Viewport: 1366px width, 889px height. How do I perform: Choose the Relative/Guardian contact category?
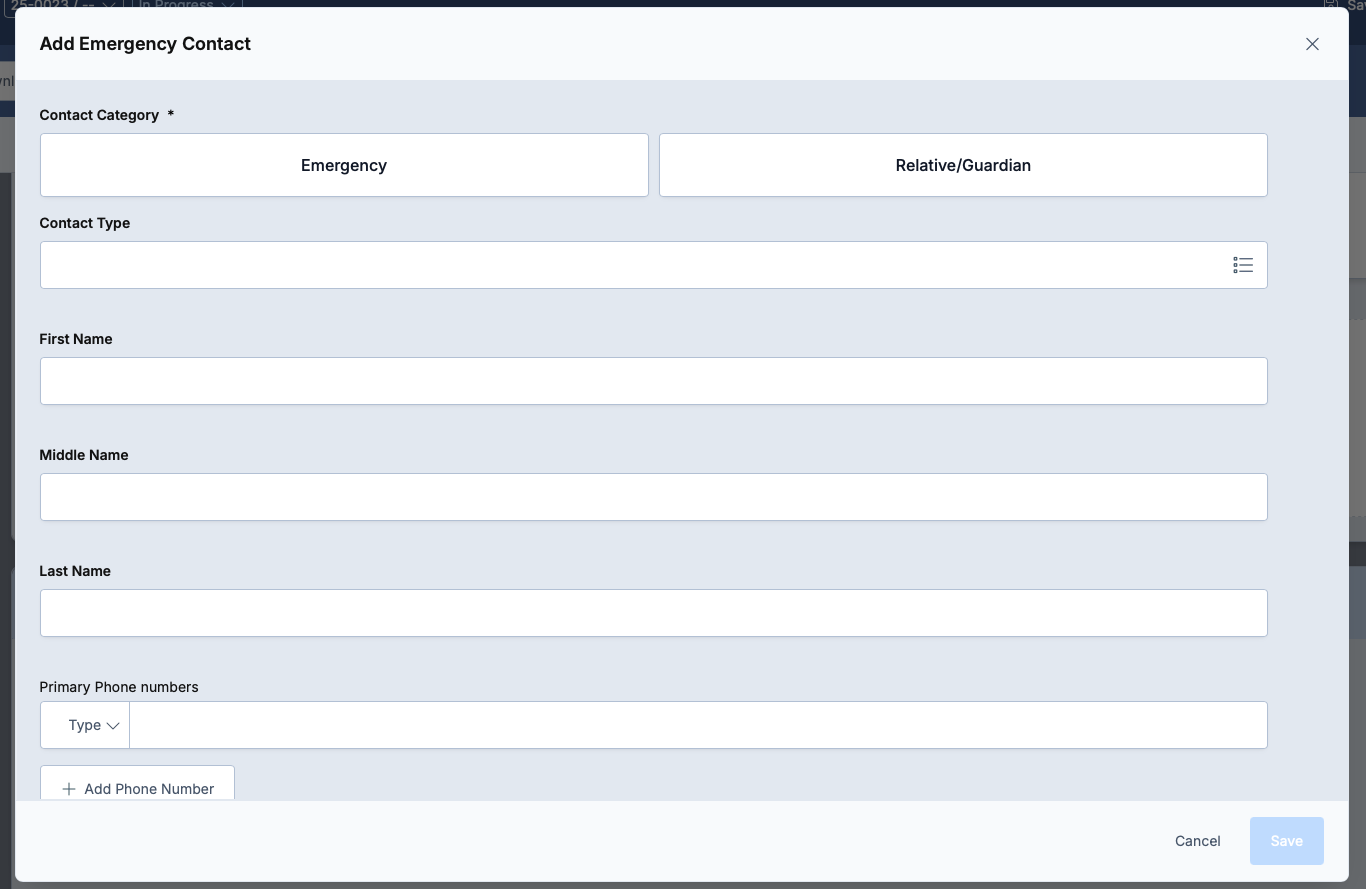(962, 165)
